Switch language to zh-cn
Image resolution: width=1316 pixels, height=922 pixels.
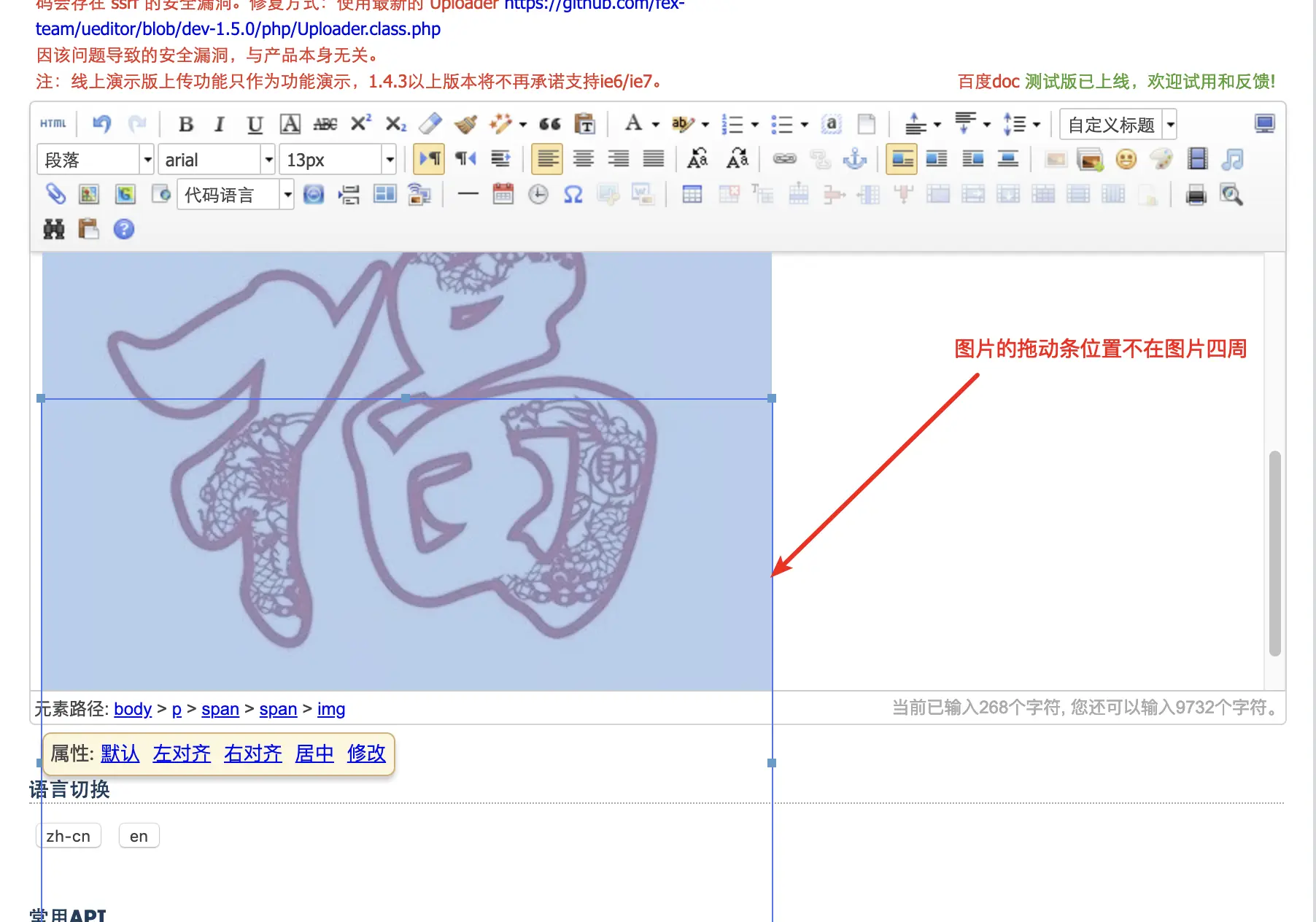coord(69,836)
